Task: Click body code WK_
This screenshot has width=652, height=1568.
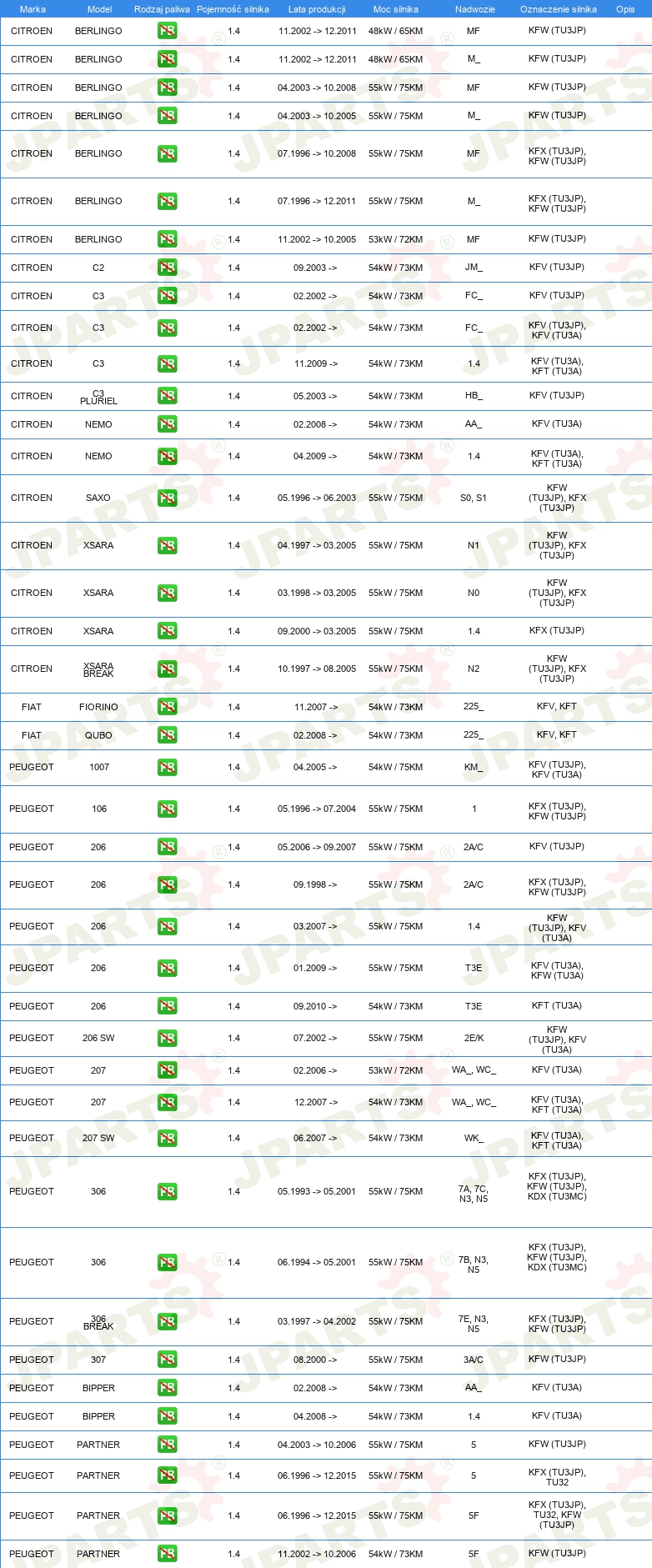Action: tap(474, 1138)
